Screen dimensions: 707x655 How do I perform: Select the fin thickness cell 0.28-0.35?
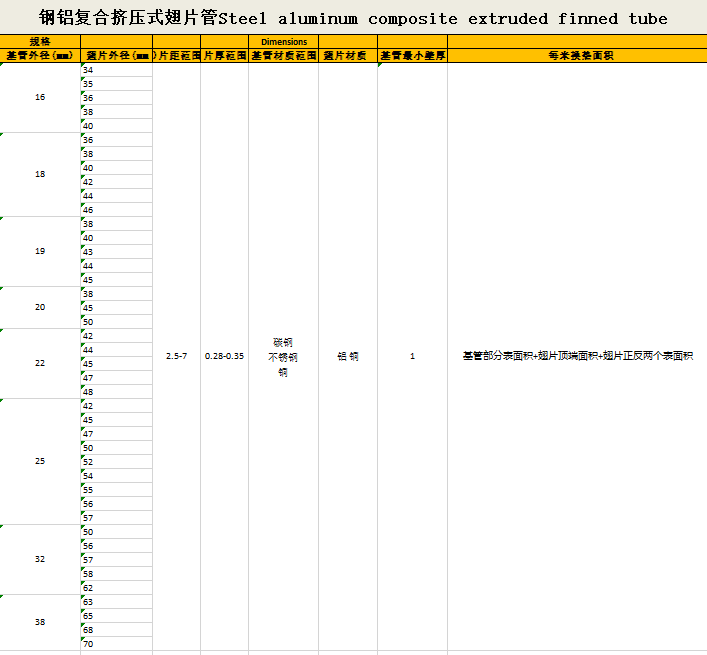pyautogui.click(x=224, y=356)
